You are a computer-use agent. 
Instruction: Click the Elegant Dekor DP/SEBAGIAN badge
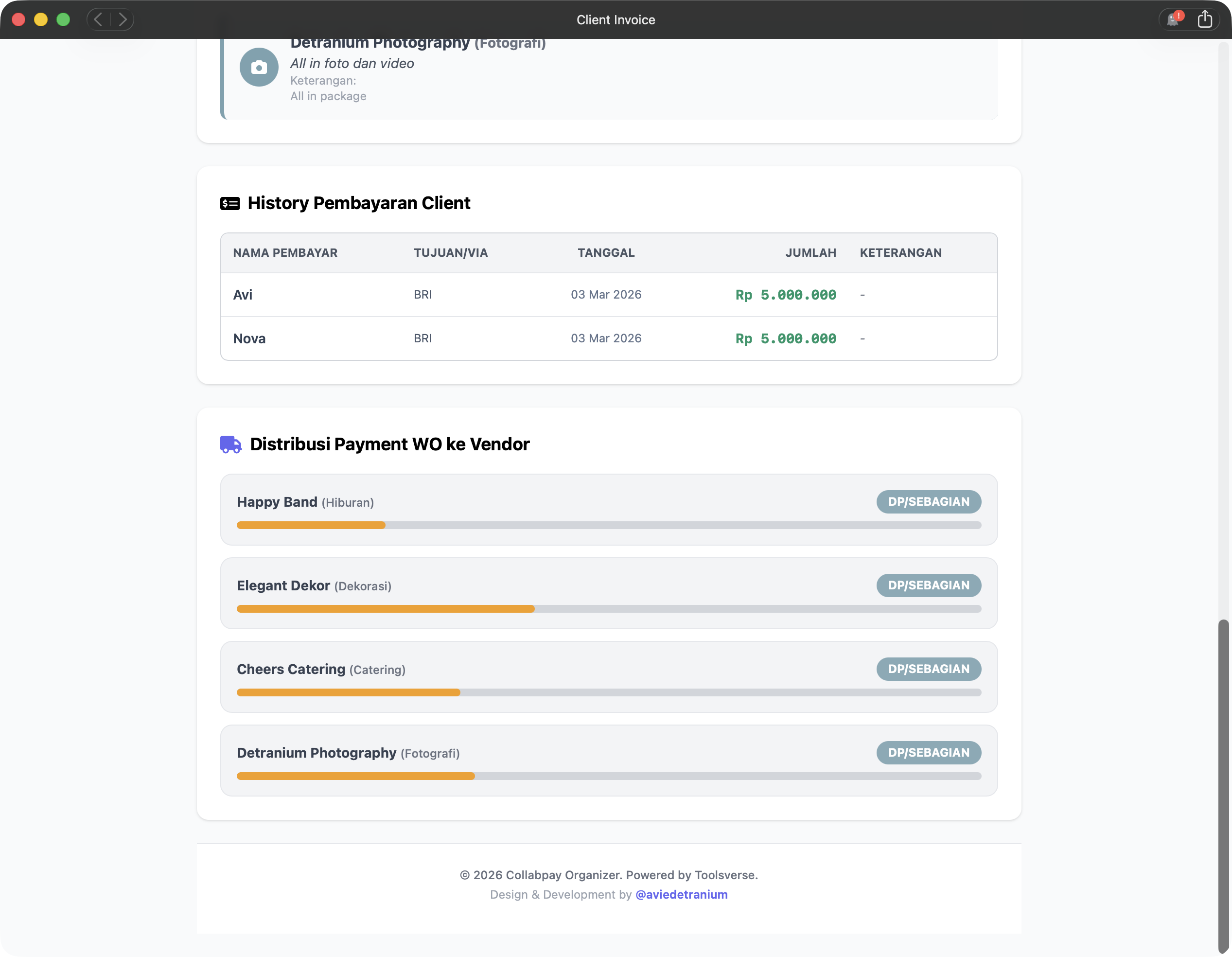pos(928,585)
